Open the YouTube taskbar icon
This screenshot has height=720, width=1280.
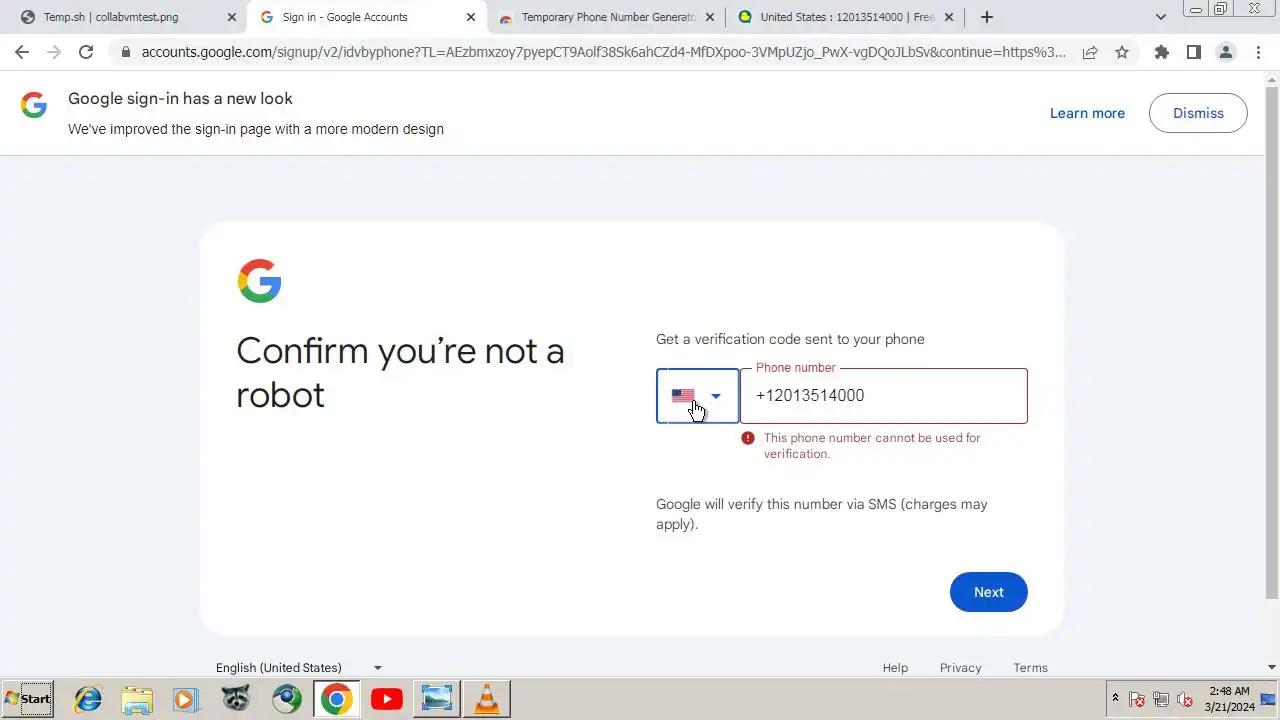point(386,699)
